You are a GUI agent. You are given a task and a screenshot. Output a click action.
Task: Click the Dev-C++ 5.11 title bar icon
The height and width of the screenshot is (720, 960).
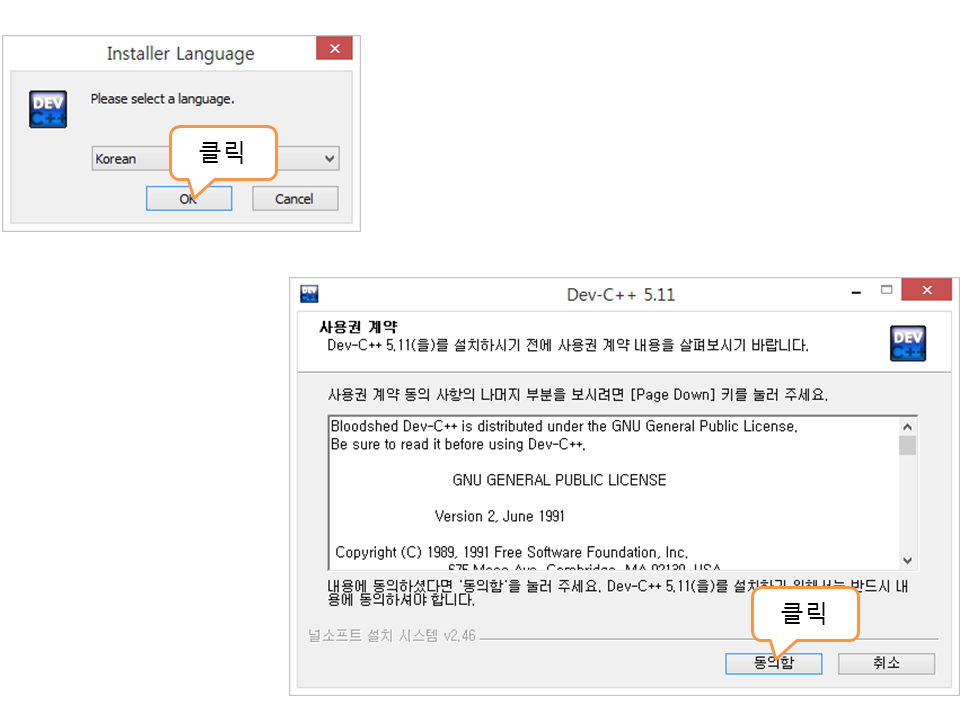(309, 294)
